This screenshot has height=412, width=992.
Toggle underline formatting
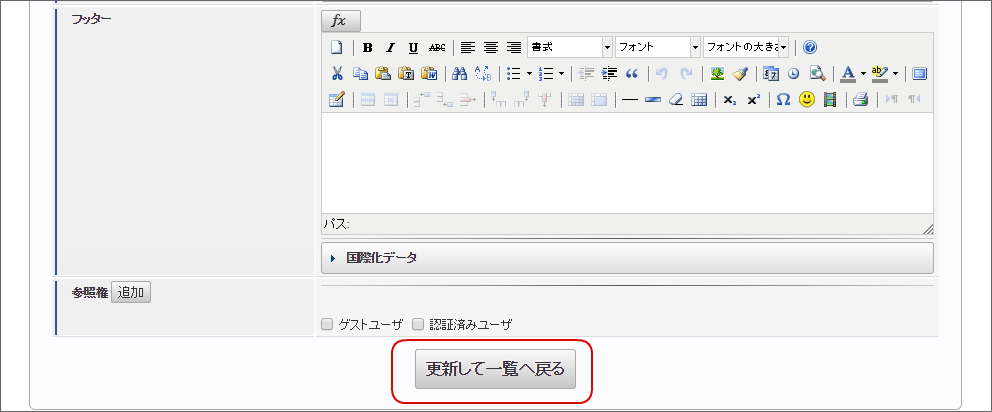click(x=413, y=47)
